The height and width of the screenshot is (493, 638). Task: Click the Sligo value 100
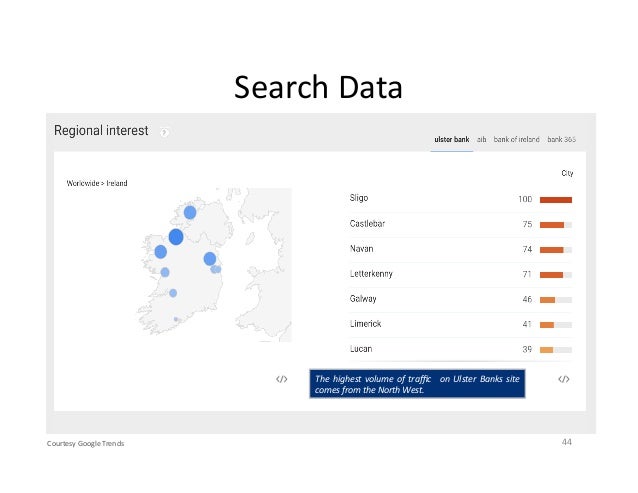[525, 199]
